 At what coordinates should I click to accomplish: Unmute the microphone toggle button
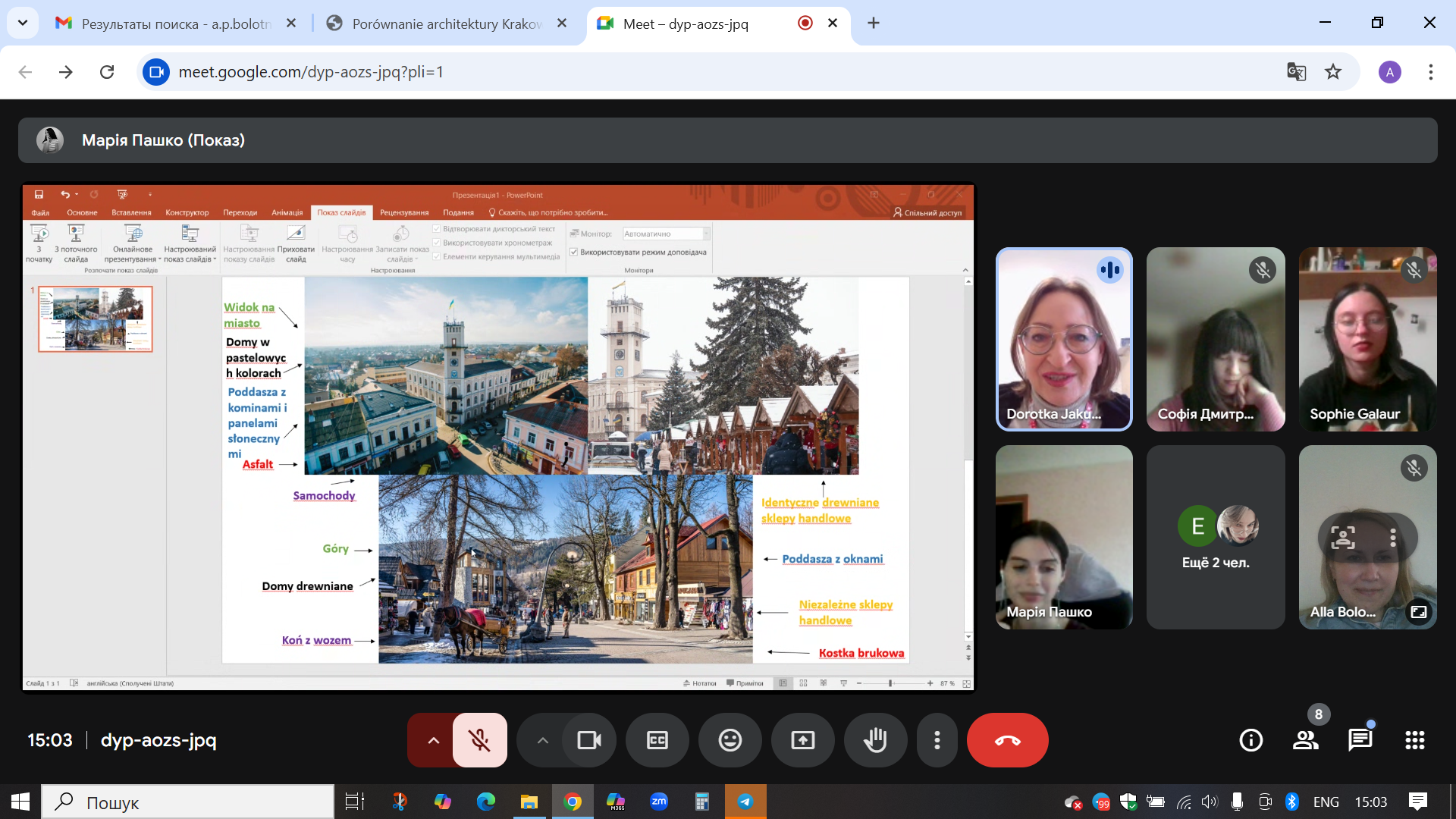[479, 740]
